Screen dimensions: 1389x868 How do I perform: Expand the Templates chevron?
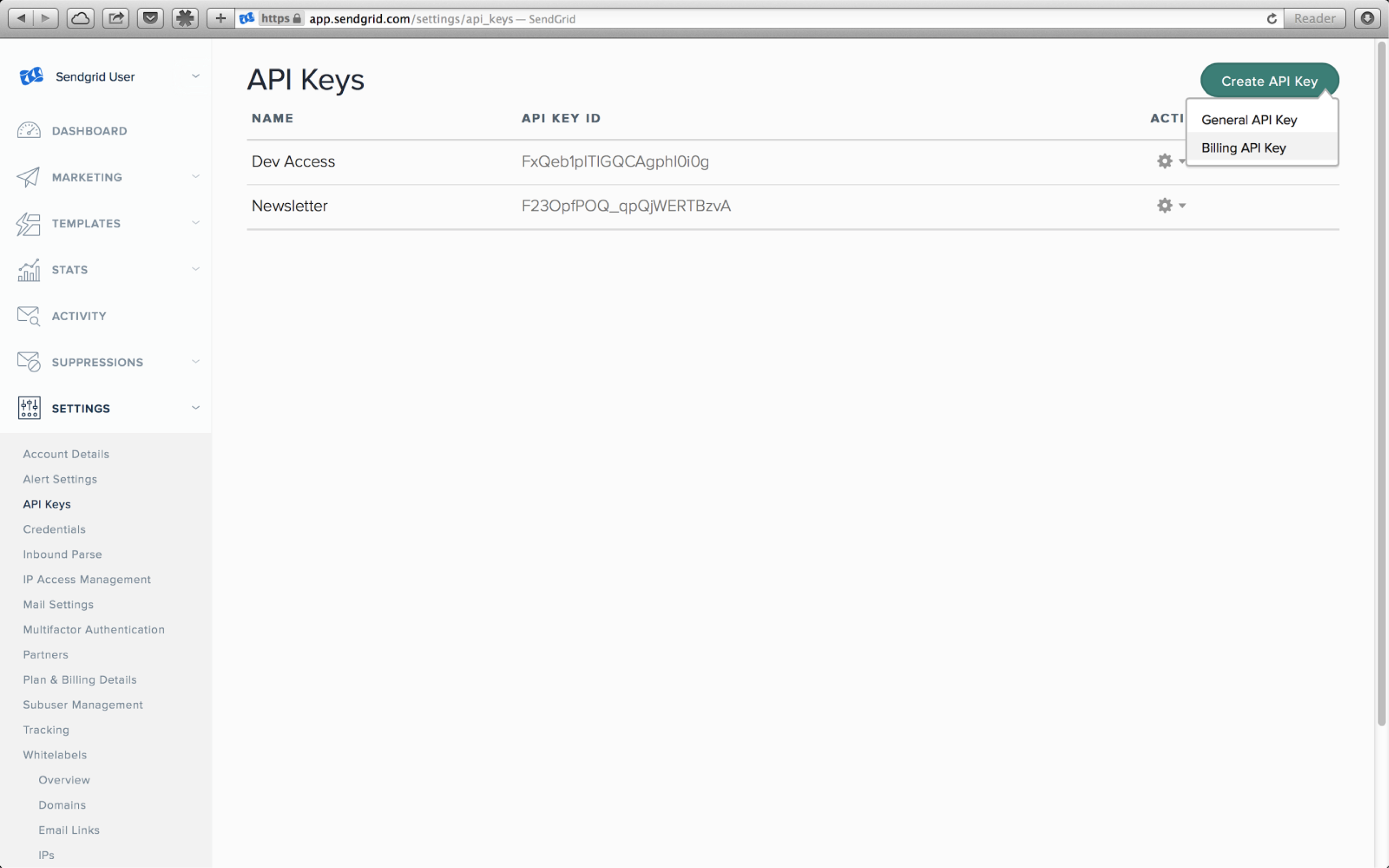195,223
